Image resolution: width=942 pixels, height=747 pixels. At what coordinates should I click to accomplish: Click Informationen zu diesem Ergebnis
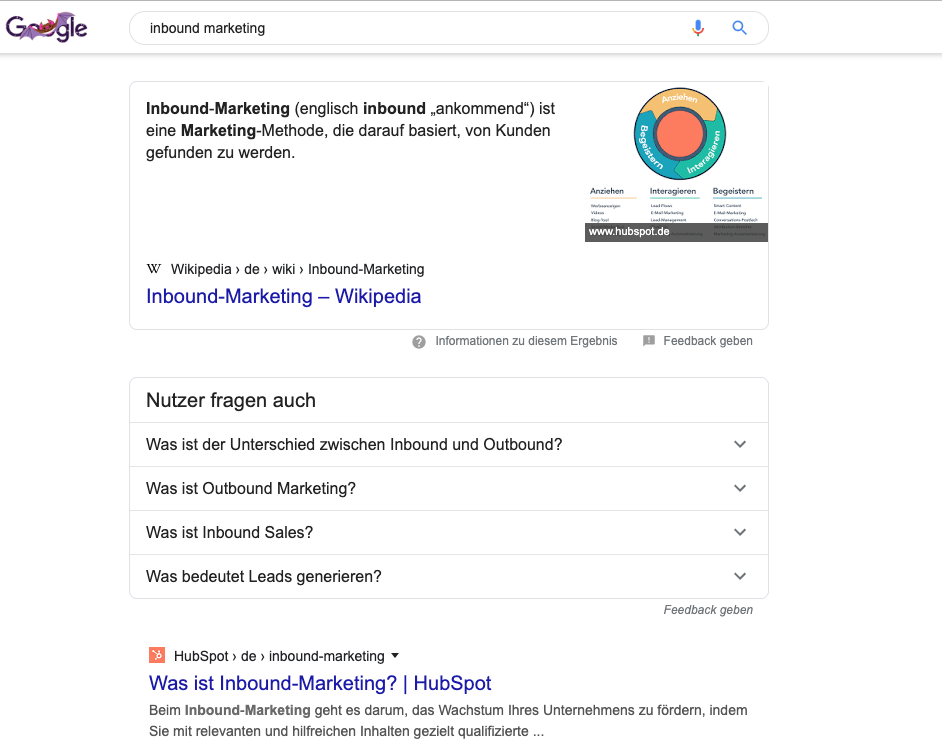click(526, 341)
